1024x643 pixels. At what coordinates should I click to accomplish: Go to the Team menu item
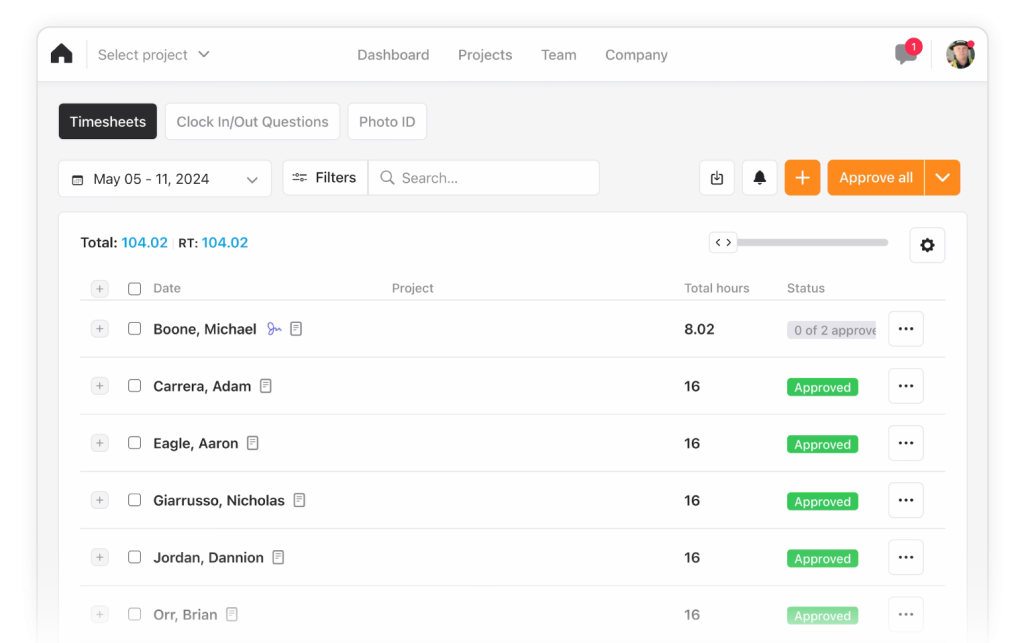pyautogui.click(x=558, y=55)
